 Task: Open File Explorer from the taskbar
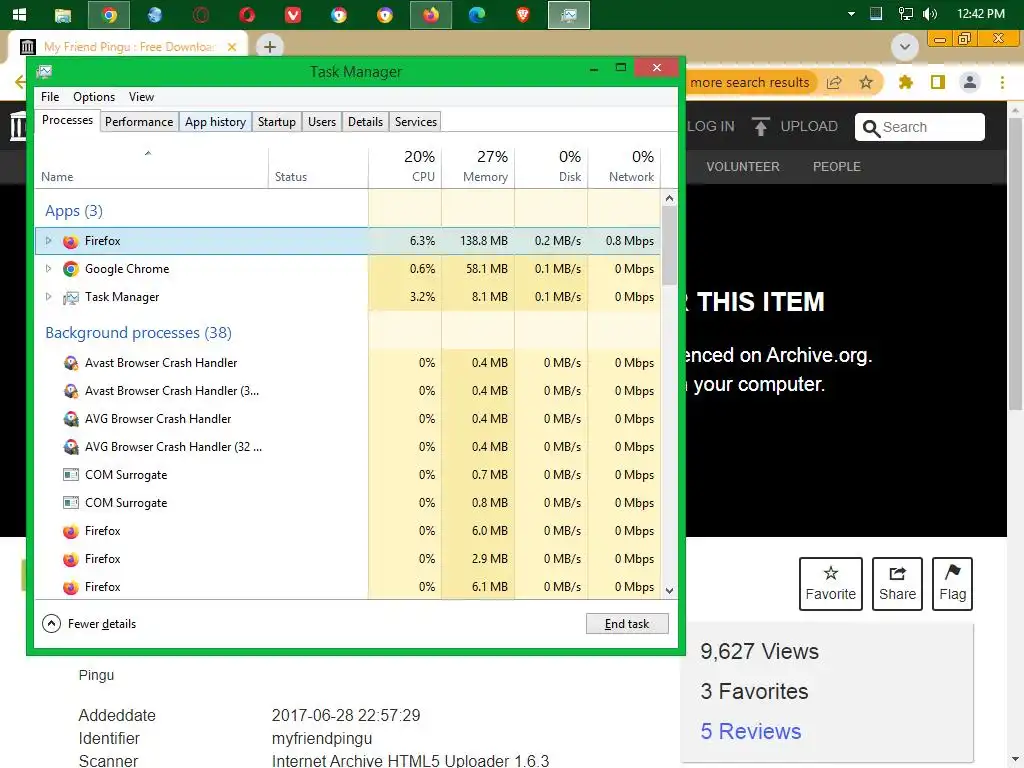pos(63,15)
